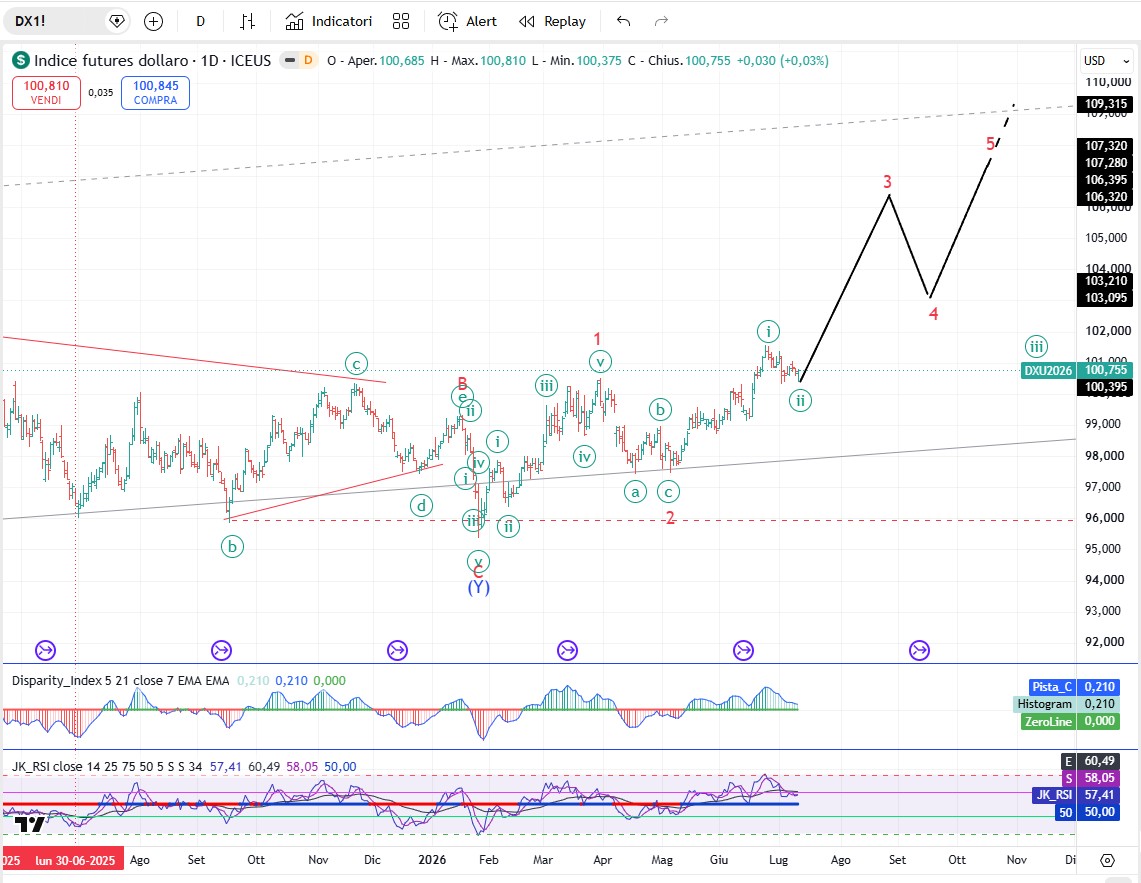Click the 100,395 price axis label
The image size is (1141, 883).
tap(1105, 387)
